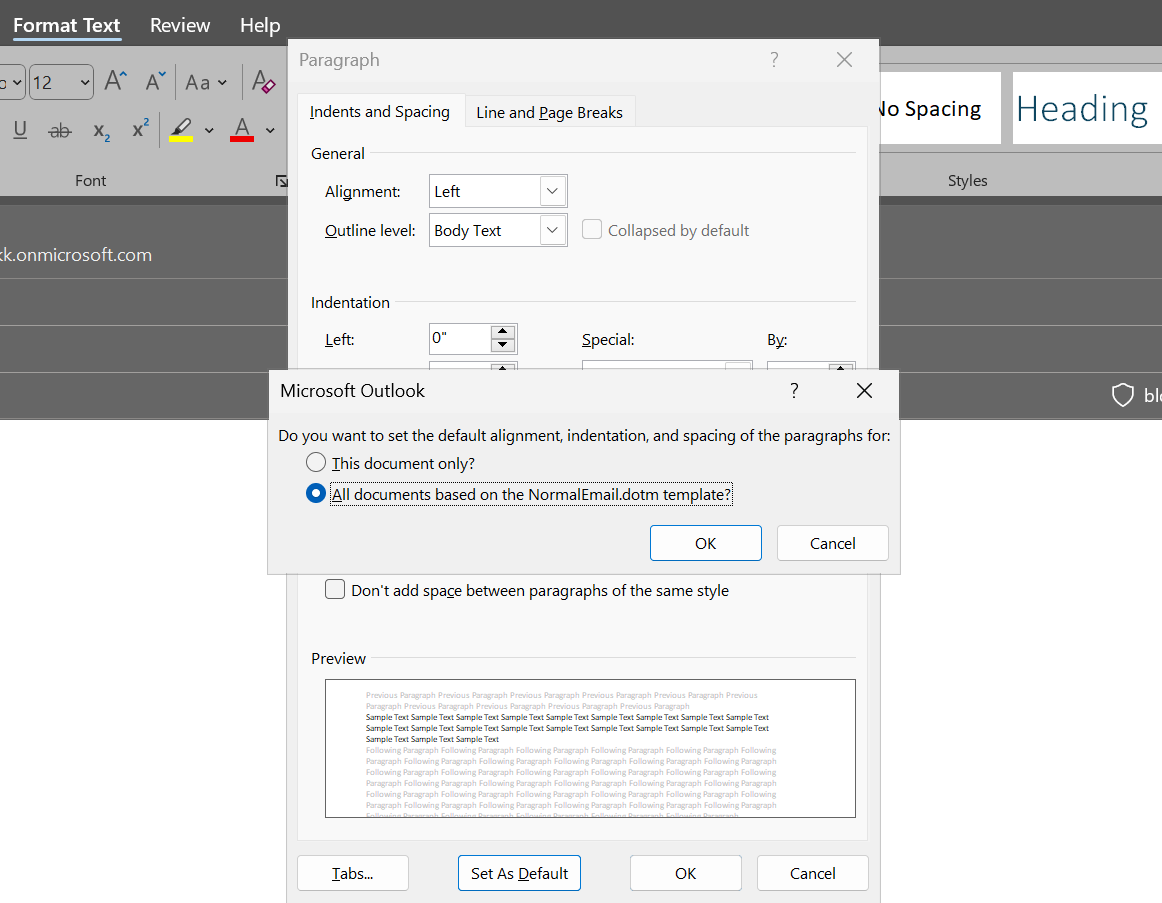1162x903 pixels.
Task: Click the shield icon in message header
Action: [1123, 395]
